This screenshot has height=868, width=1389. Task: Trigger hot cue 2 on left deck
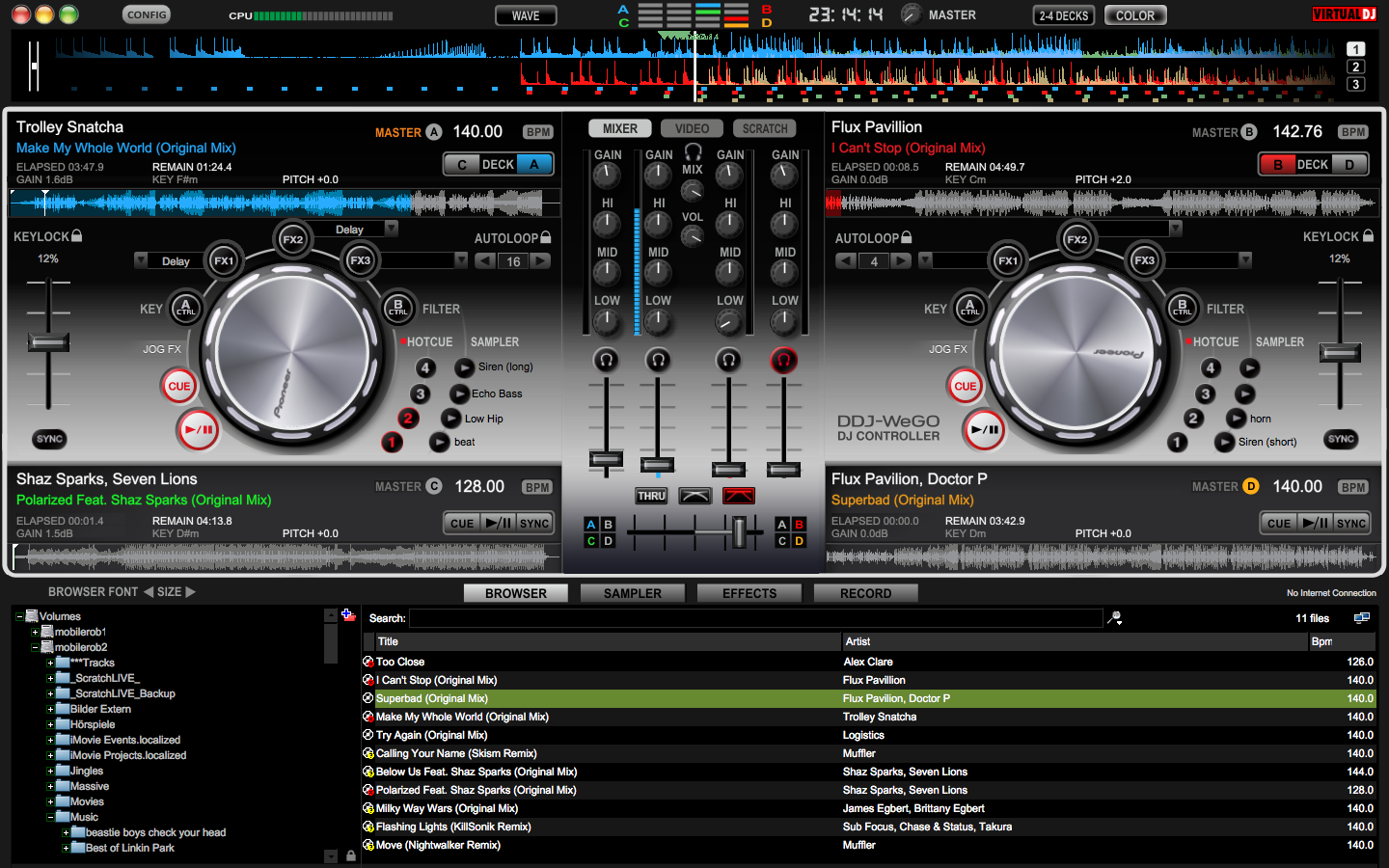pos(408,418)
